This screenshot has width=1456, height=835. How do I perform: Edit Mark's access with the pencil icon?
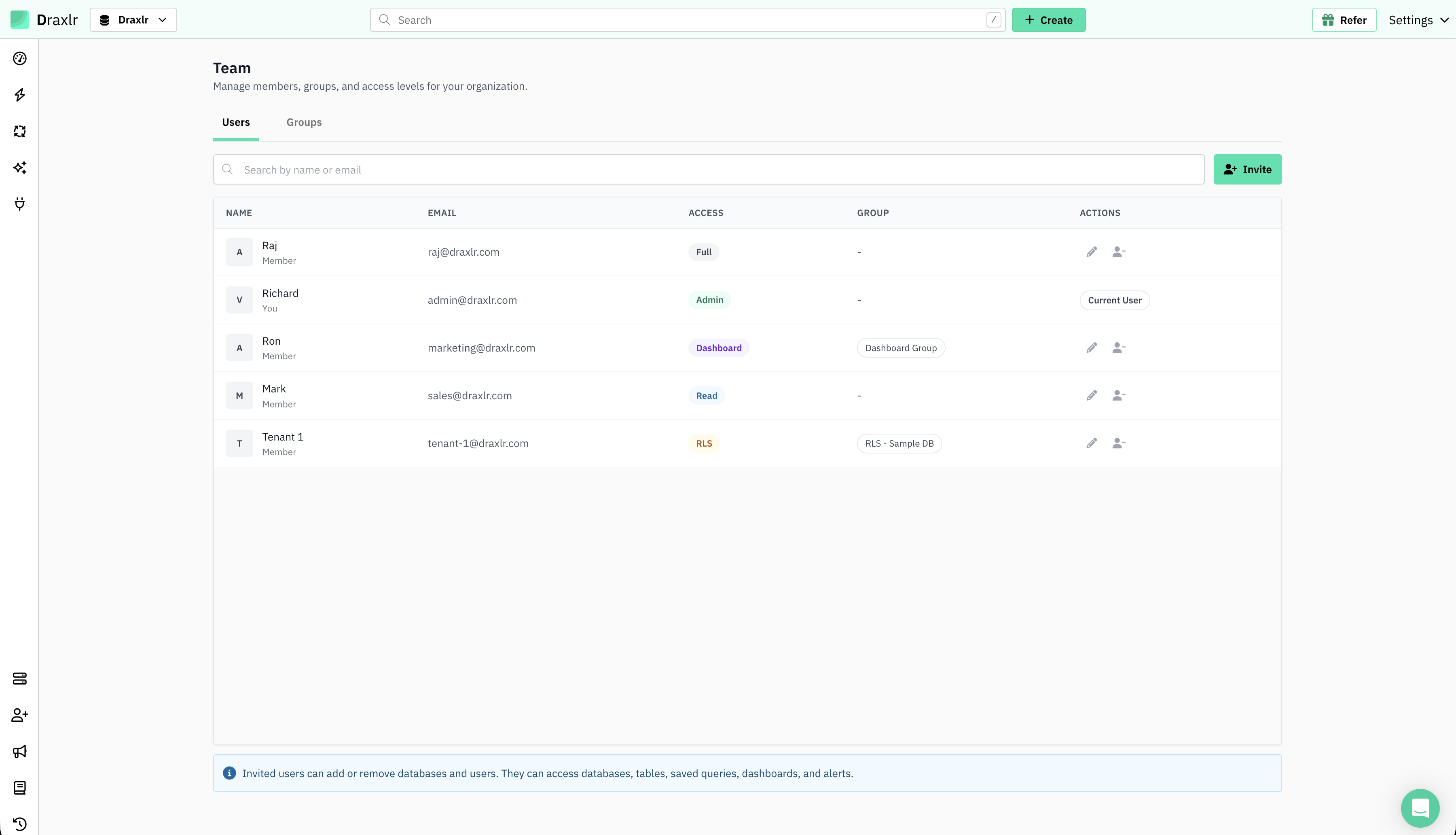[1092, 395]
